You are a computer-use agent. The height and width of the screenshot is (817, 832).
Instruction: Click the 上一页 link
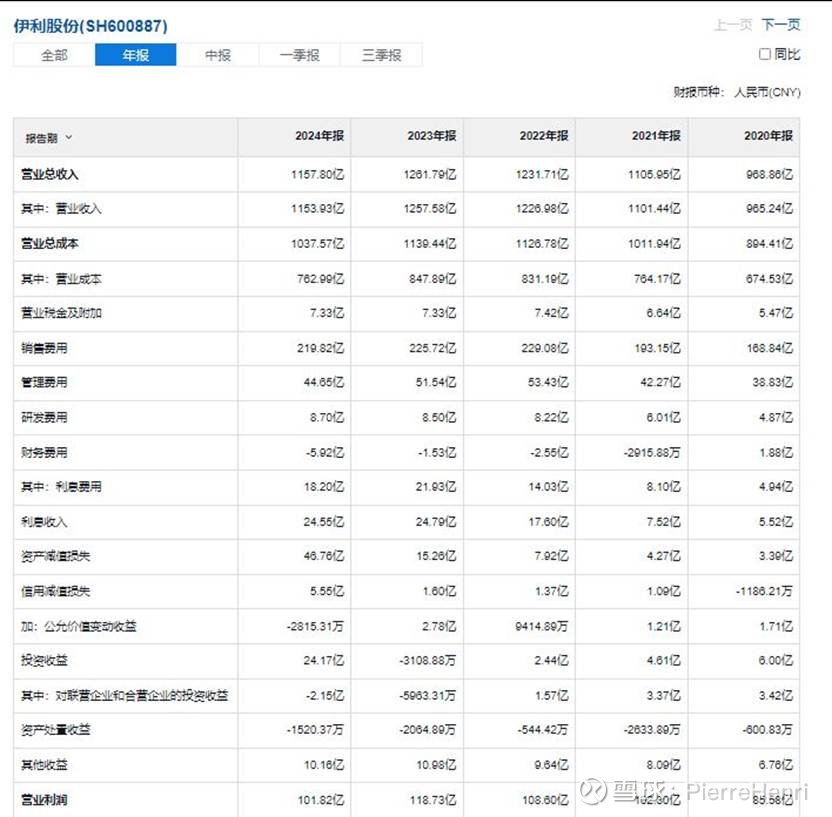(x=733, y=24)
